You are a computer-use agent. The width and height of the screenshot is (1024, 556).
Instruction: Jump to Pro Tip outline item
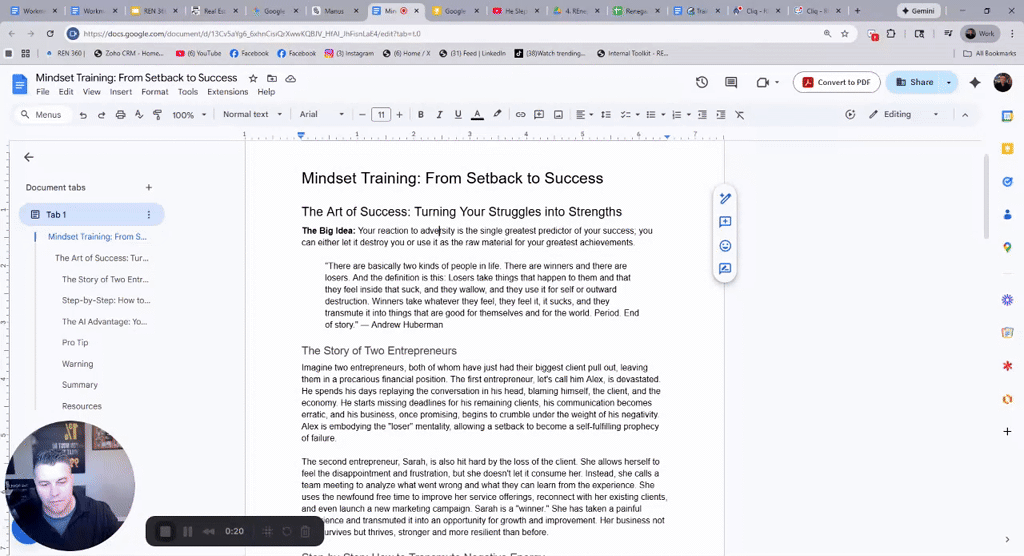click(x=75, y=342)
